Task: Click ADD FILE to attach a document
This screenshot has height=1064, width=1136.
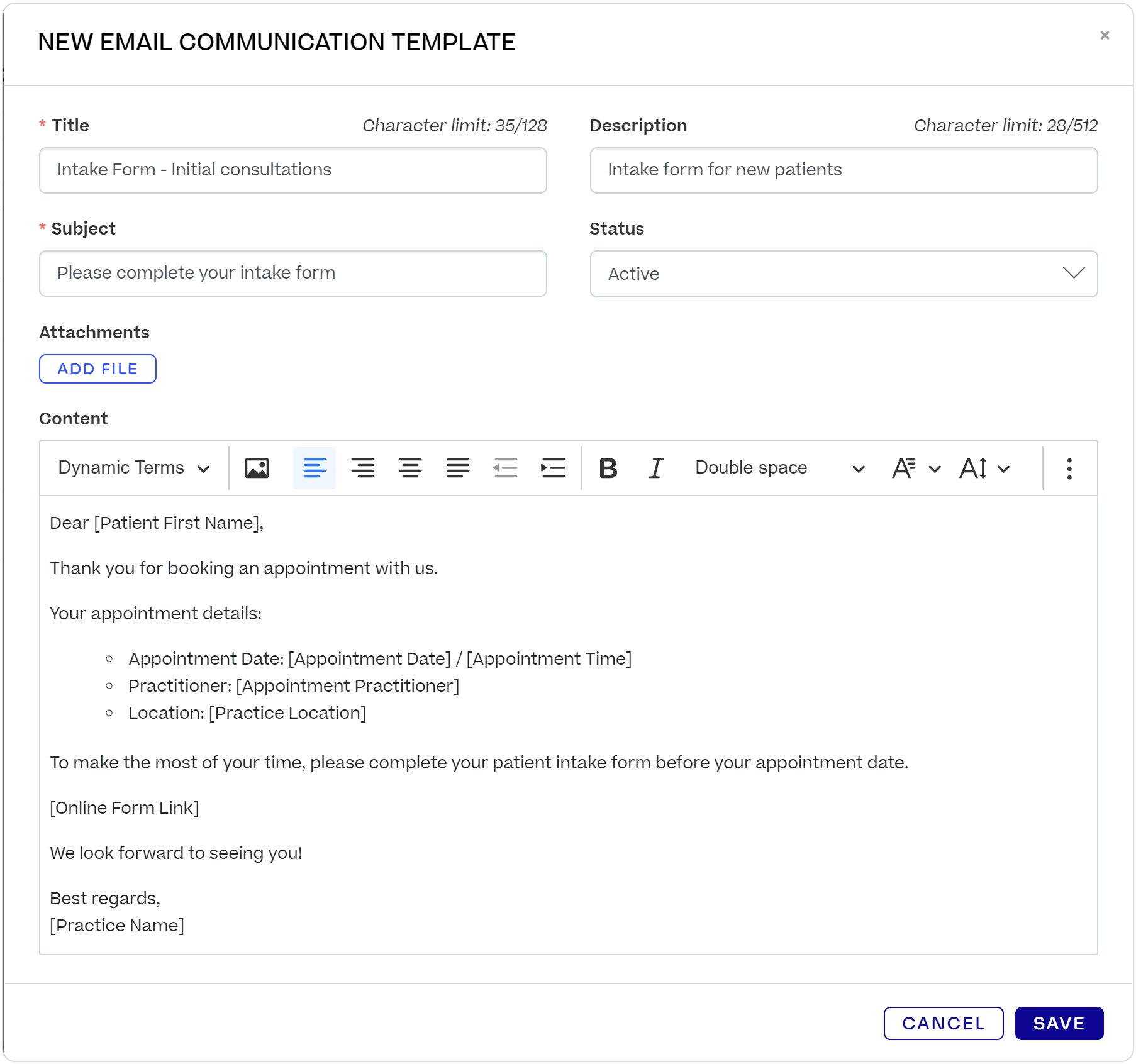Action: (x=97, y=369)
